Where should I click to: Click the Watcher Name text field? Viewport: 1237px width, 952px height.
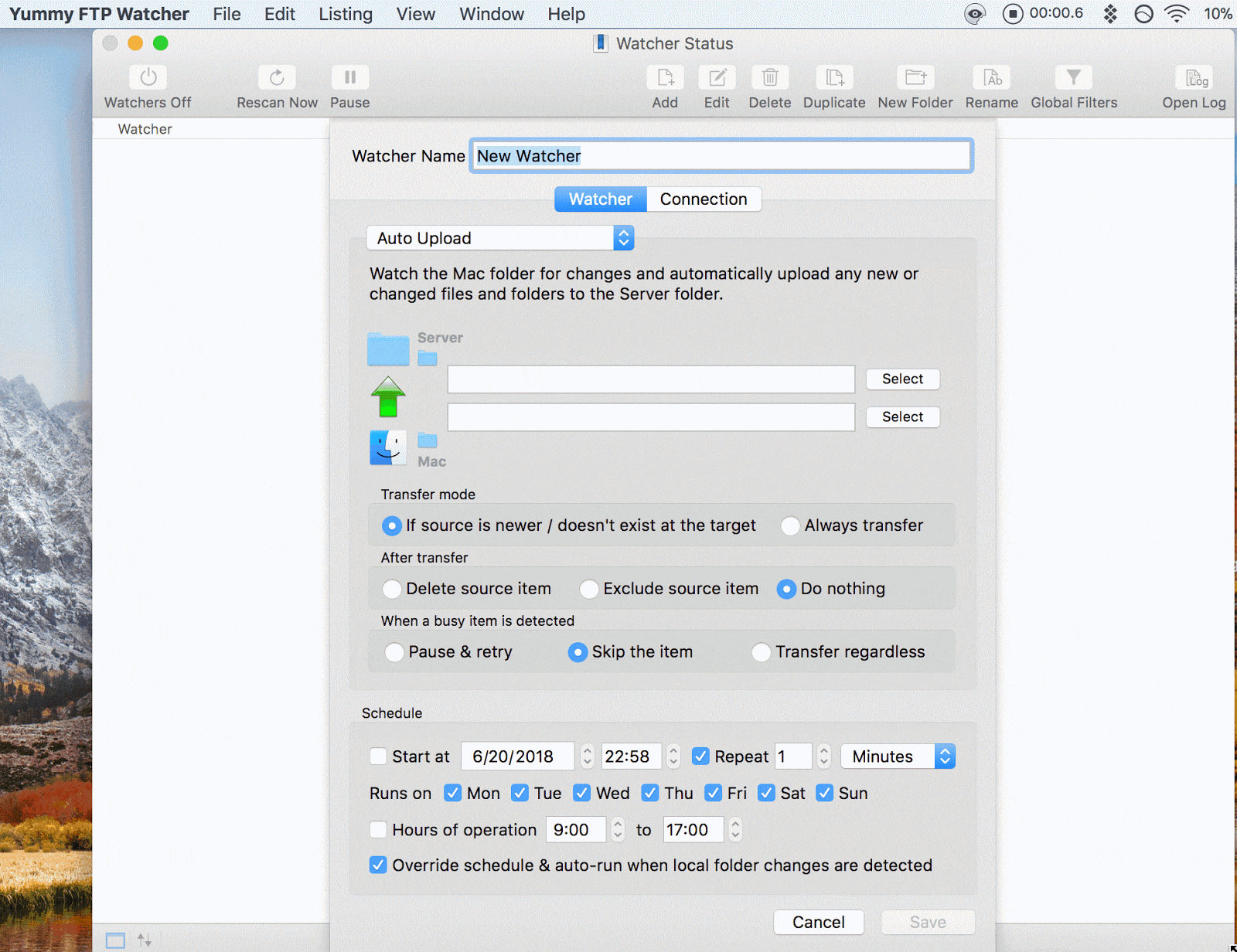721,156
